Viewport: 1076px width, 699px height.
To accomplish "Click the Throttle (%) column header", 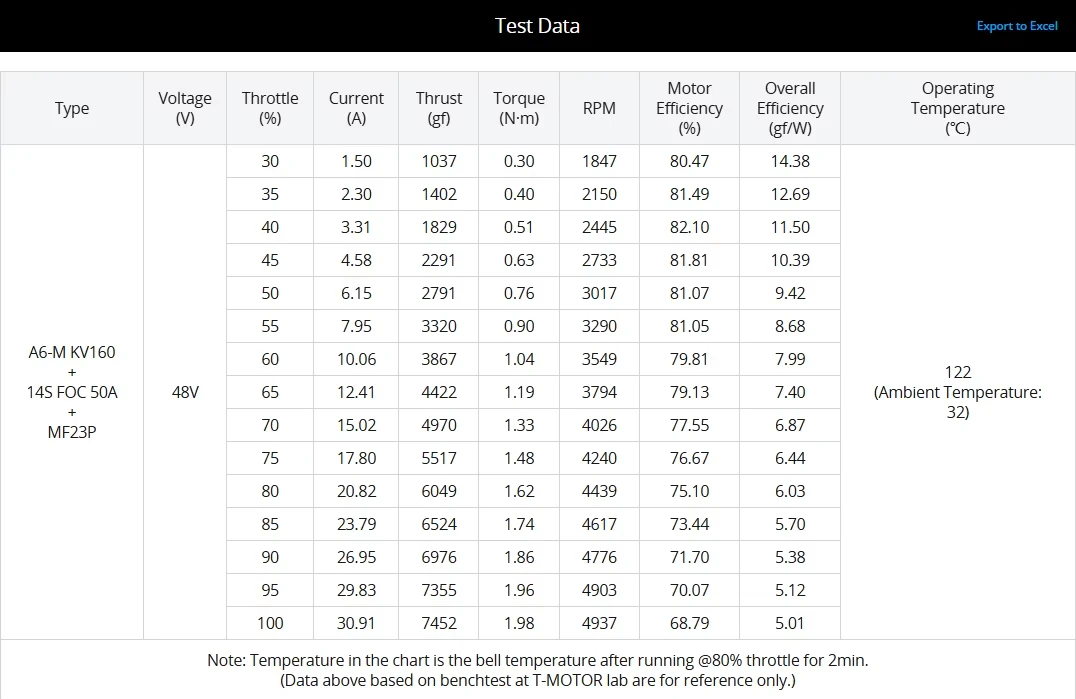I will 270,108.
